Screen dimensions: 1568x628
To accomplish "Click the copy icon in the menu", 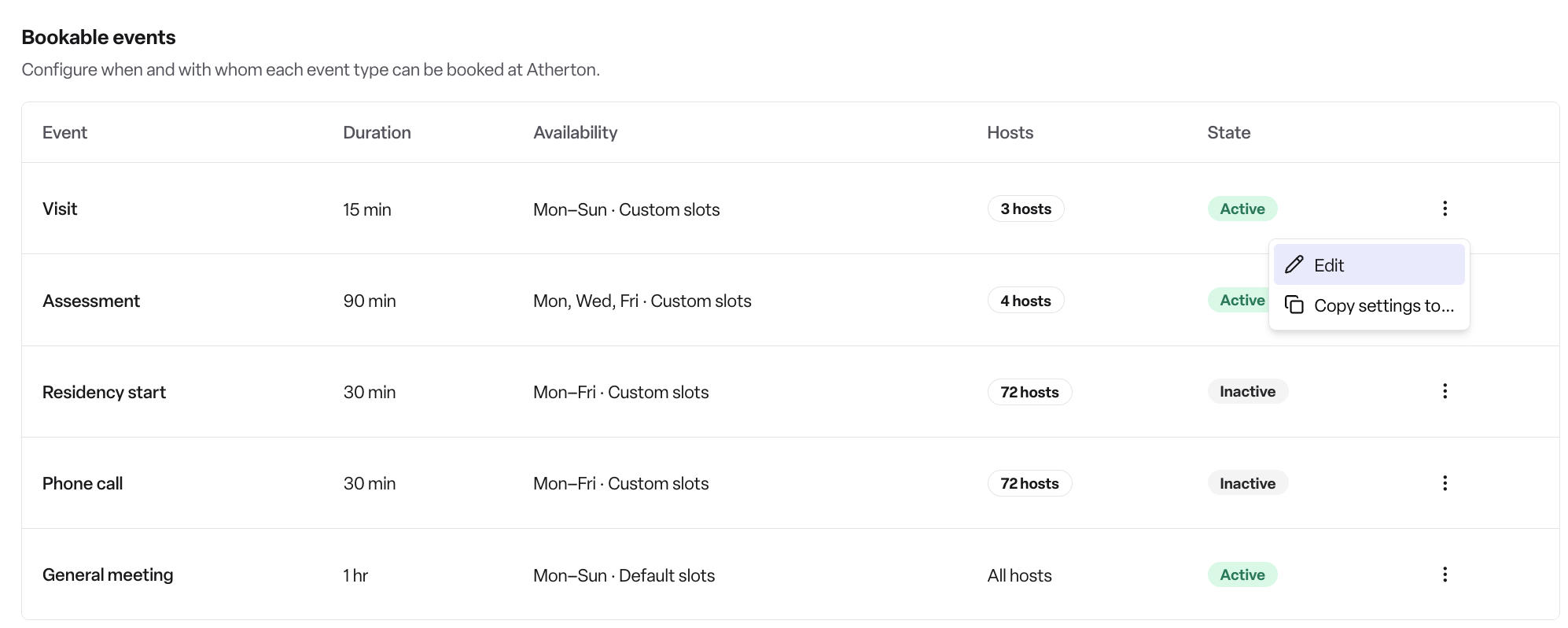I will coord(1294,305).
